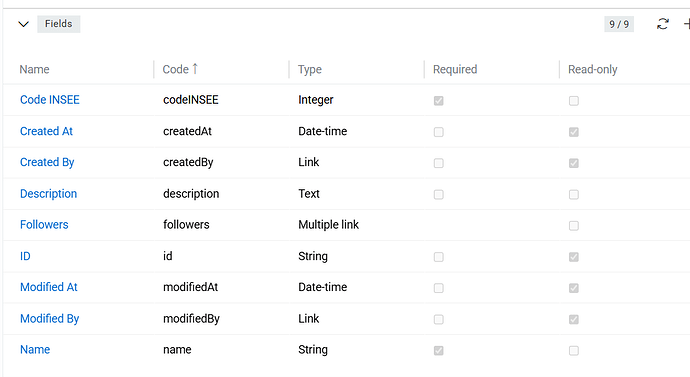The width and height of the screenshot is (690, 377).
Task: Toggle Required checkbox for Created At
Action: 438,132
